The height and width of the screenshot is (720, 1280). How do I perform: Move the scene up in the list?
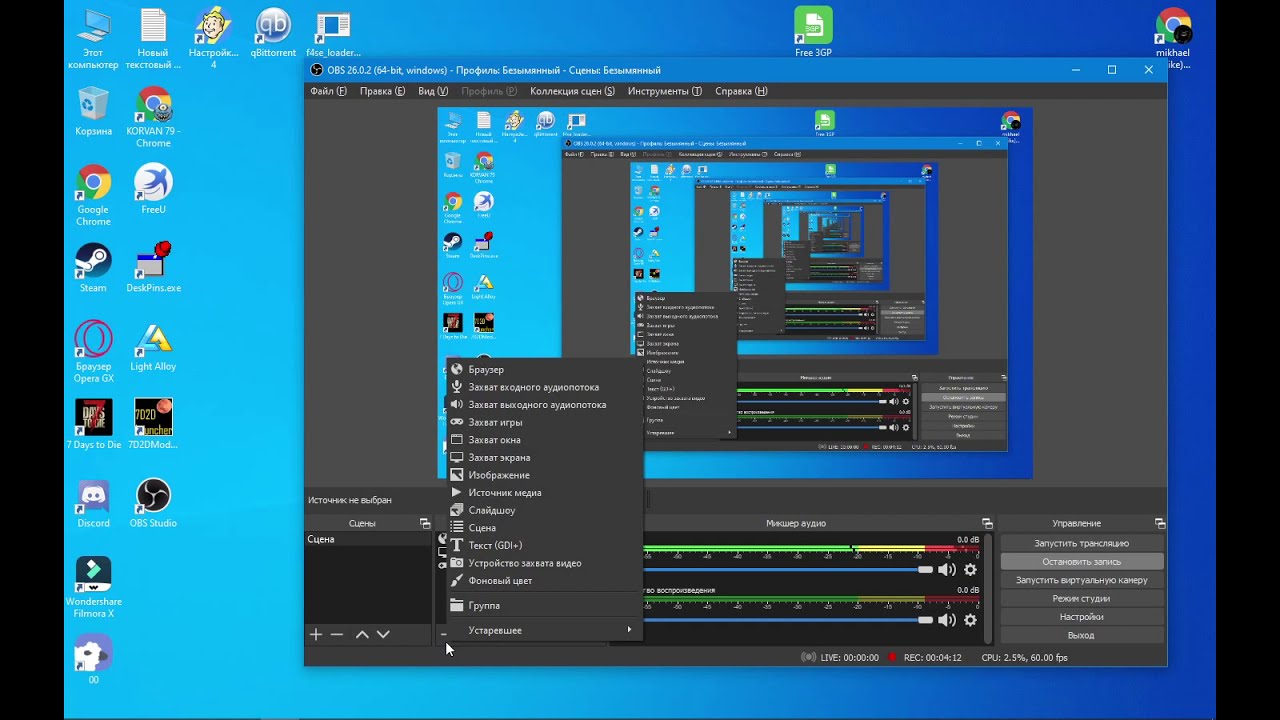click(362, 634)
